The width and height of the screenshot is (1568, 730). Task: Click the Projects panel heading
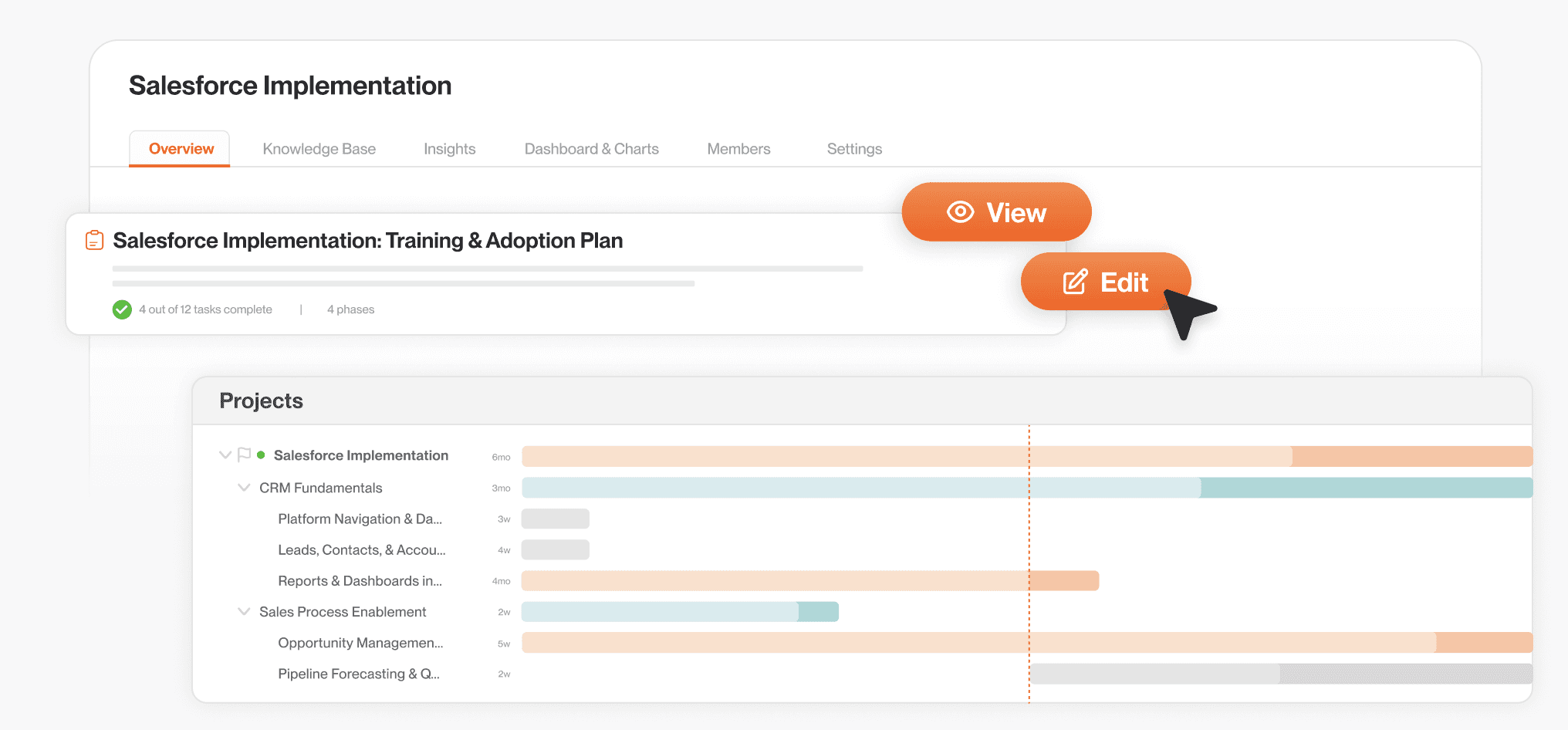pos(261,400)
